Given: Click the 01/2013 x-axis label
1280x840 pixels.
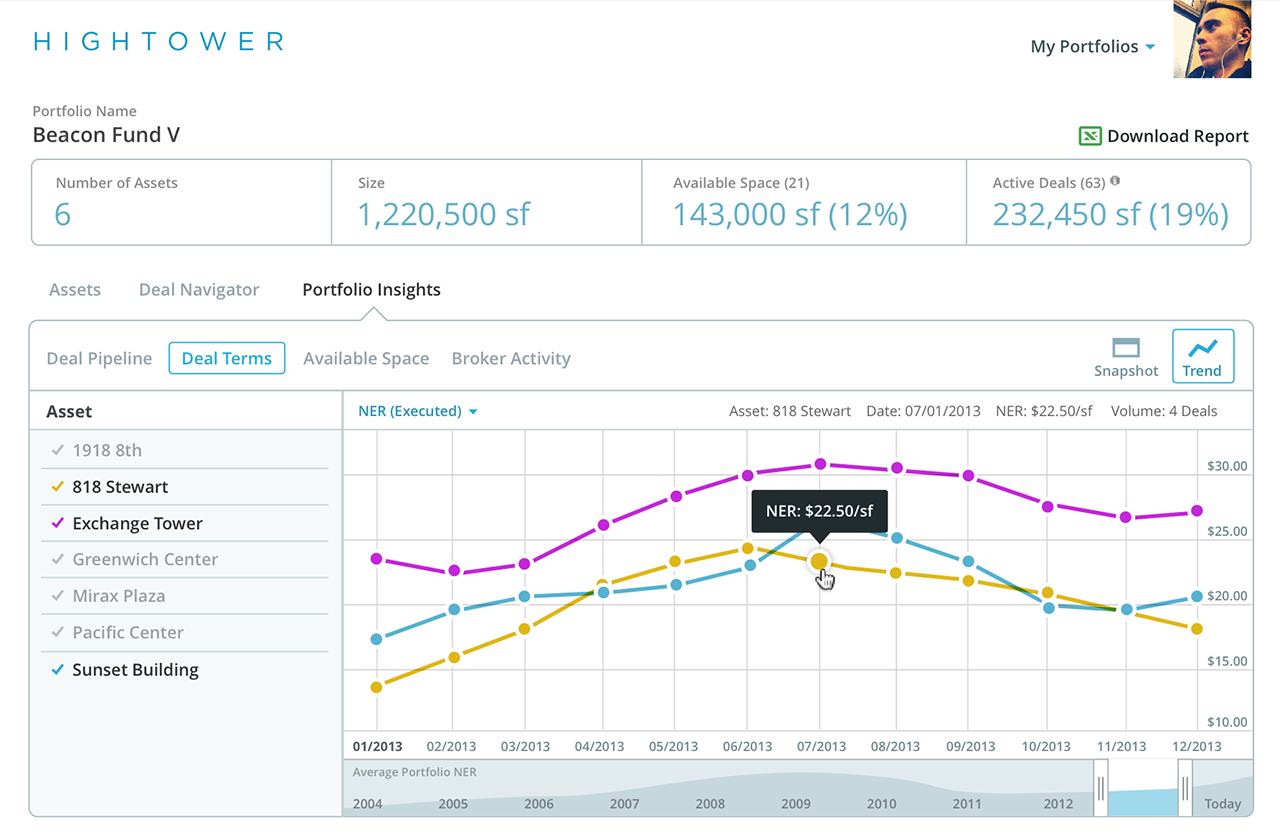Looking at the screenshot, I should (378, 746).
